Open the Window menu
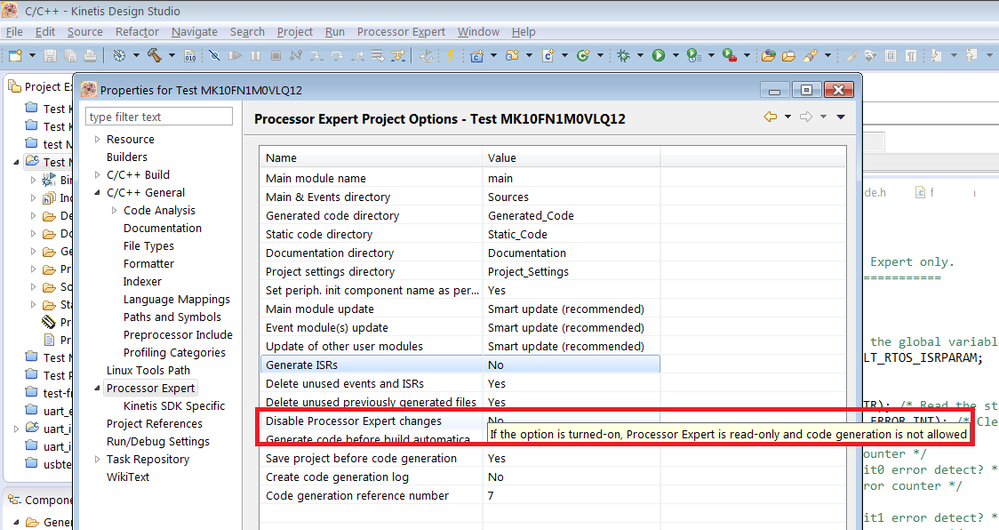The height and width of the screenshot is (530, 999). point(478,32)
